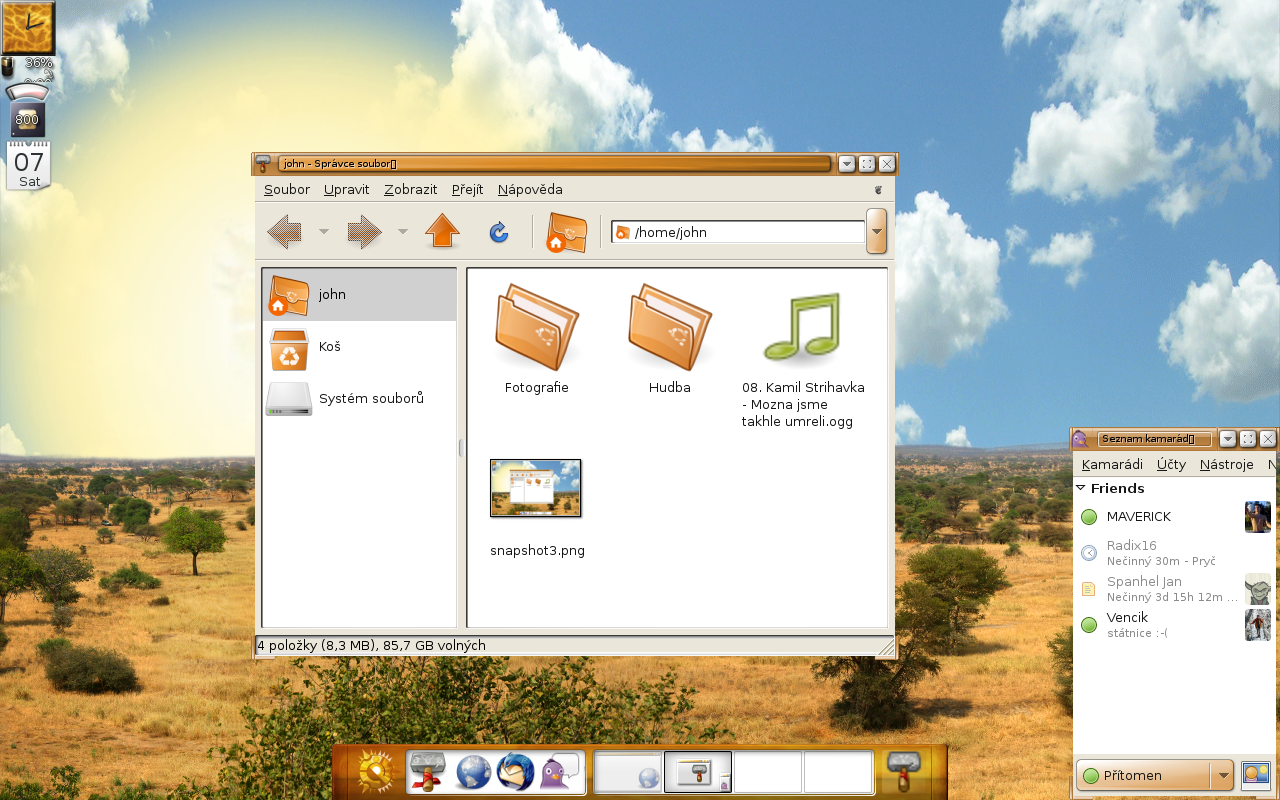
Task: Click Radix16's away clock status icon
Action: tap(1089, 552)
